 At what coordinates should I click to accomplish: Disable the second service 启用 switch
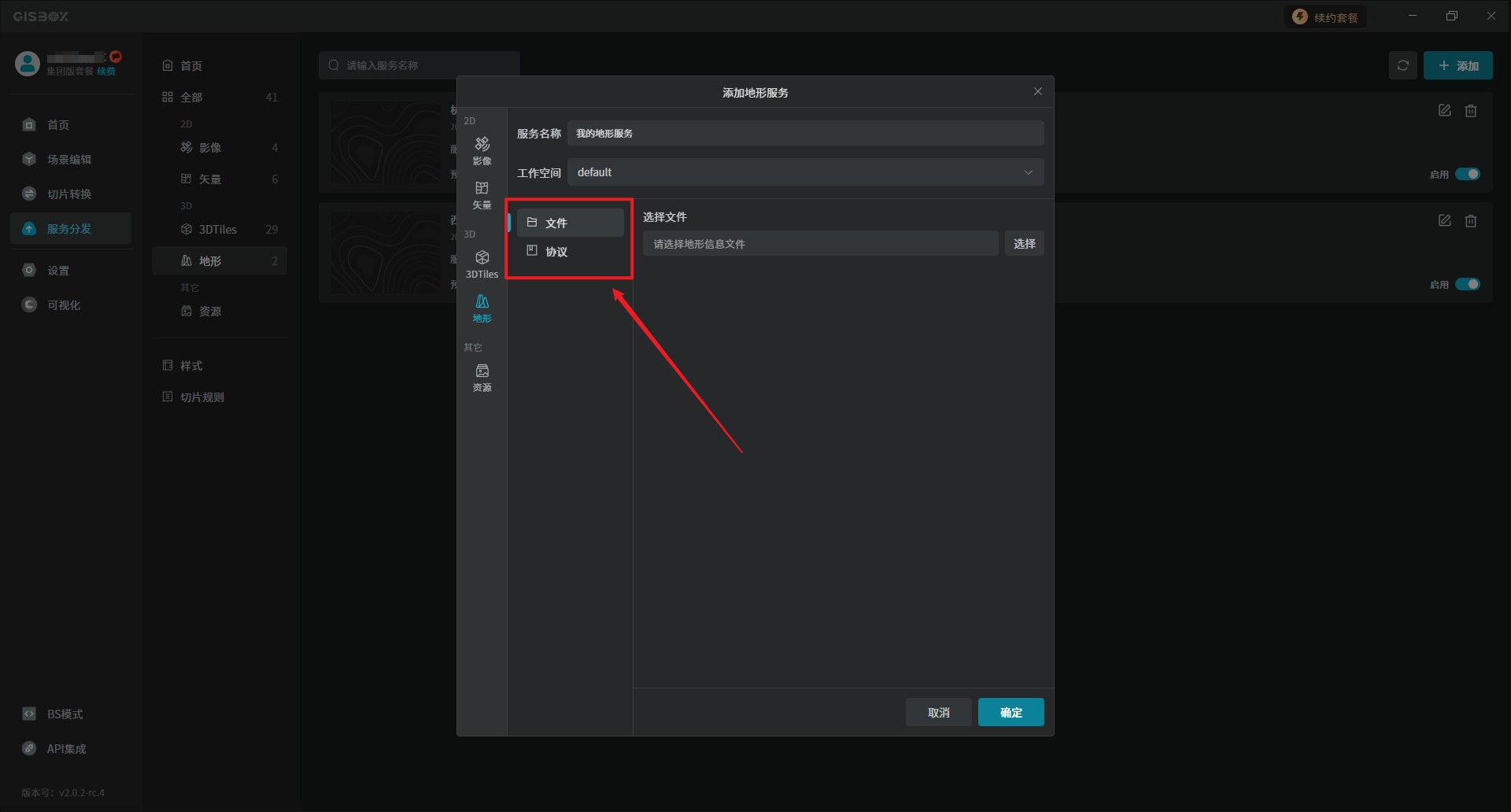(1467, 284)
